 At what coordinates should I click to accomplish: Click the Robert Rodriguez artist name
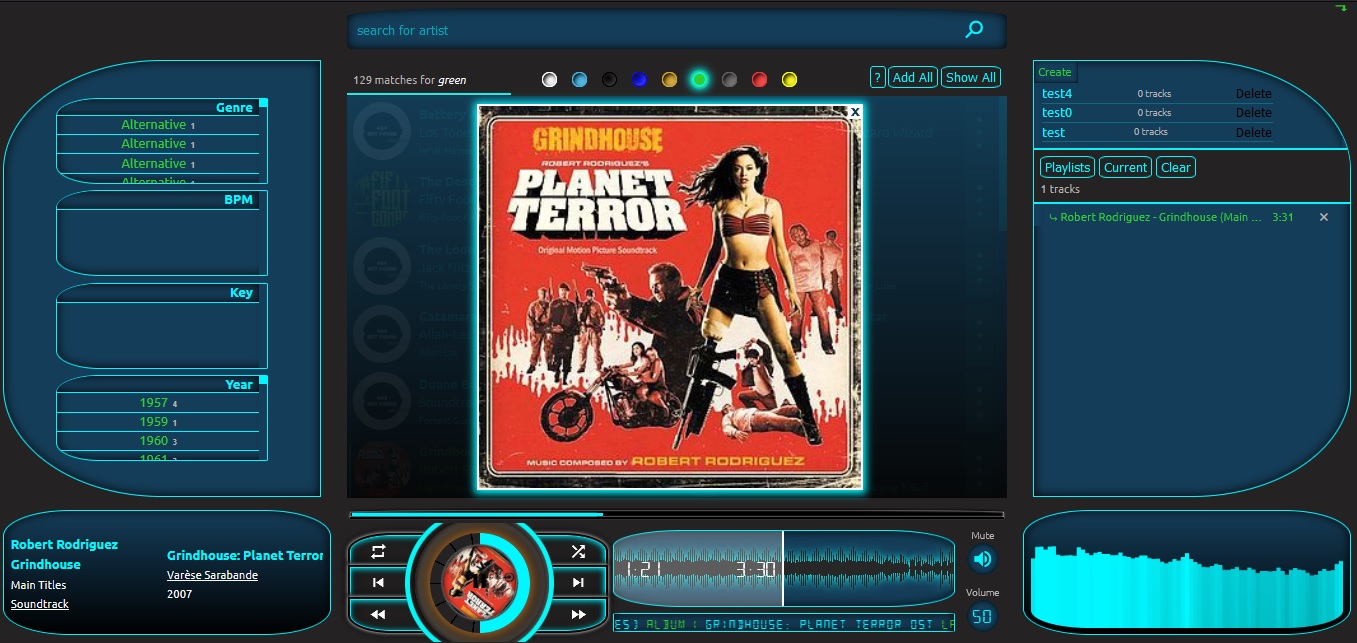[x=64, y=545]
